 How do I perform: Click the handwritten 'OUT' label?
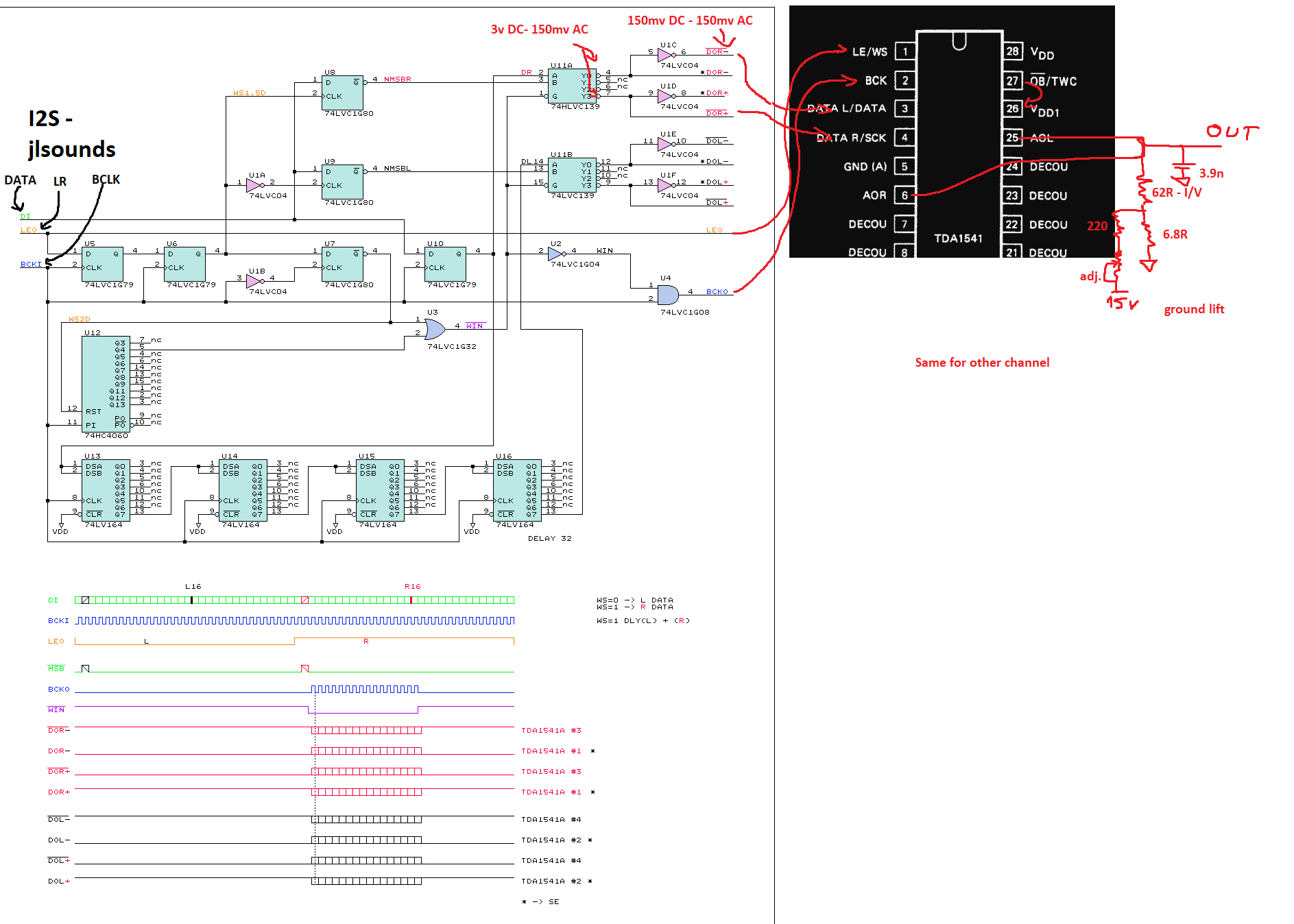pos(1232,132)
